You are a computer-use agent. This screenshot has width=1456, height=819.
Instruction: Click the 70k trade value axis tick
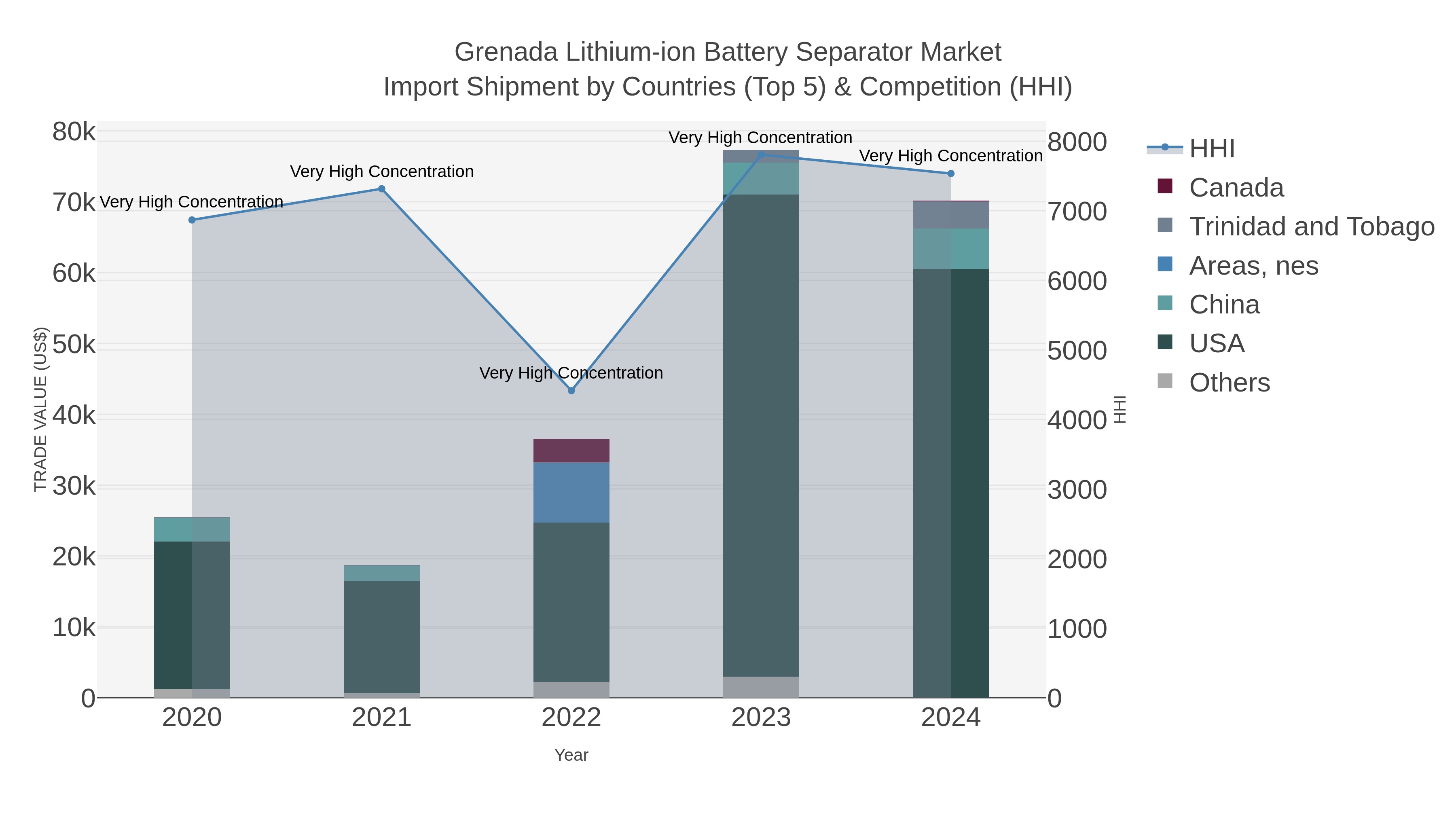click(74, 202)
